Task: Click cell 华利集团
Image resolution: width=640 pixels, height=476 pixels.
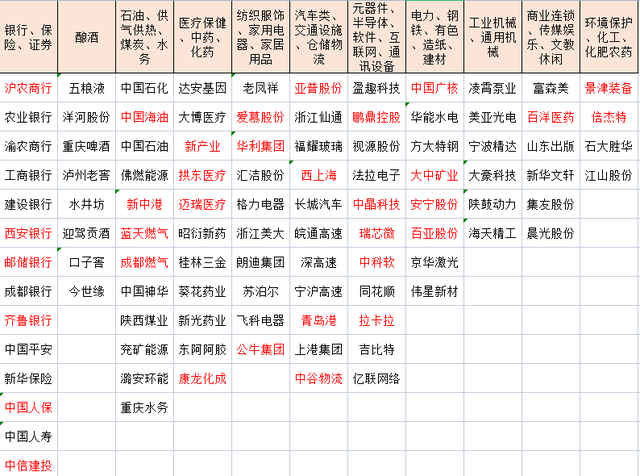Action: (260, 146)
